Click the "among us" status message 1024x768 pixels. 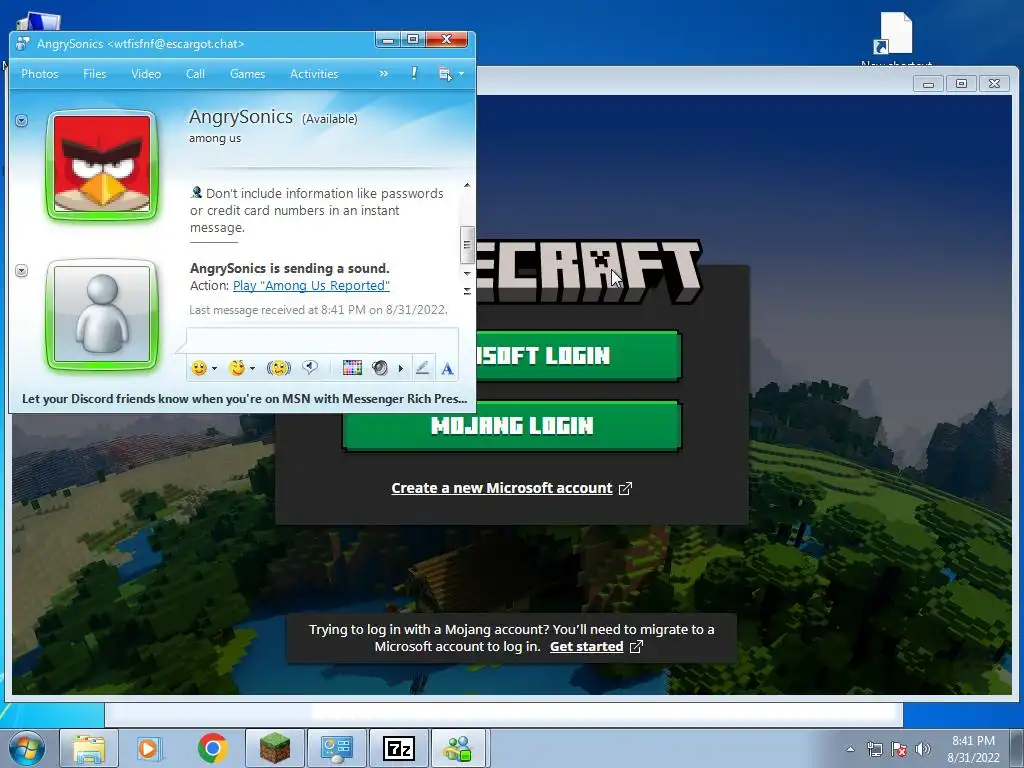pos(215,138)
